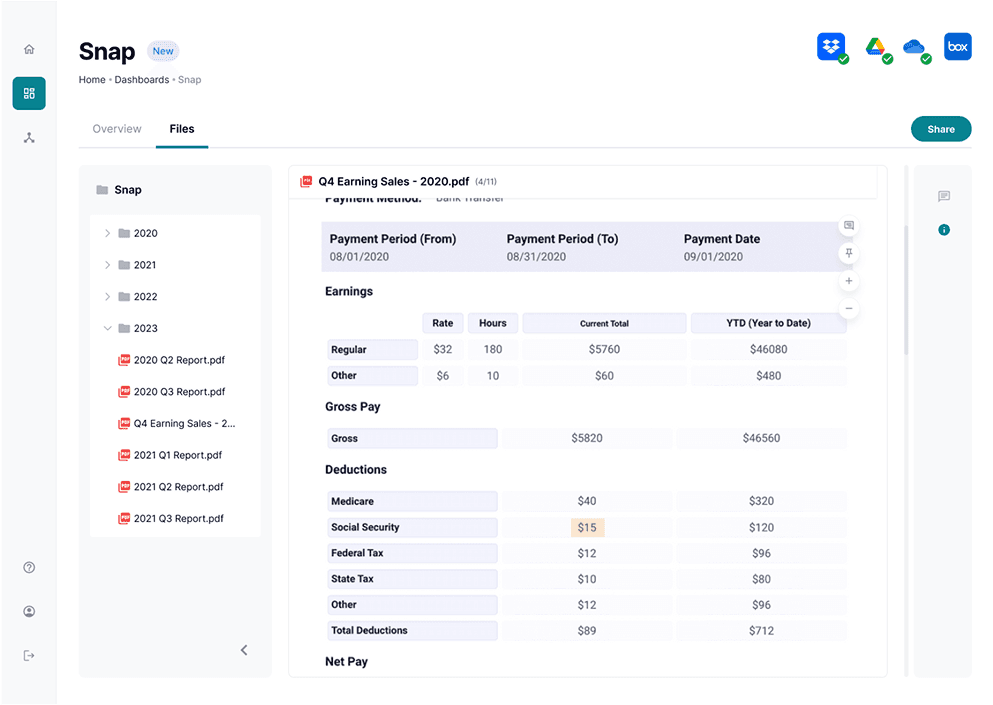Open the Dropbox integration icon
The height and width of the screenshot is (705, 993).
coord(831,47)
